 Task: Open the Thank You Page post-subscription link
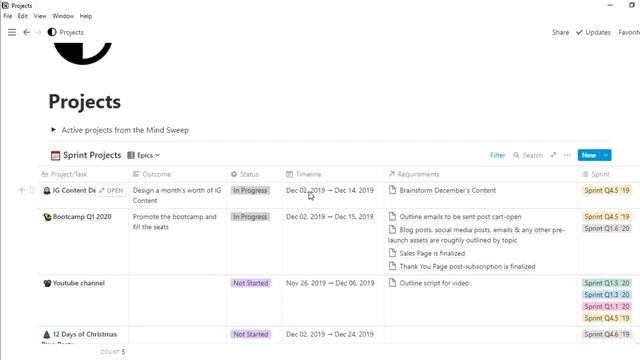[x=467, y=266]
